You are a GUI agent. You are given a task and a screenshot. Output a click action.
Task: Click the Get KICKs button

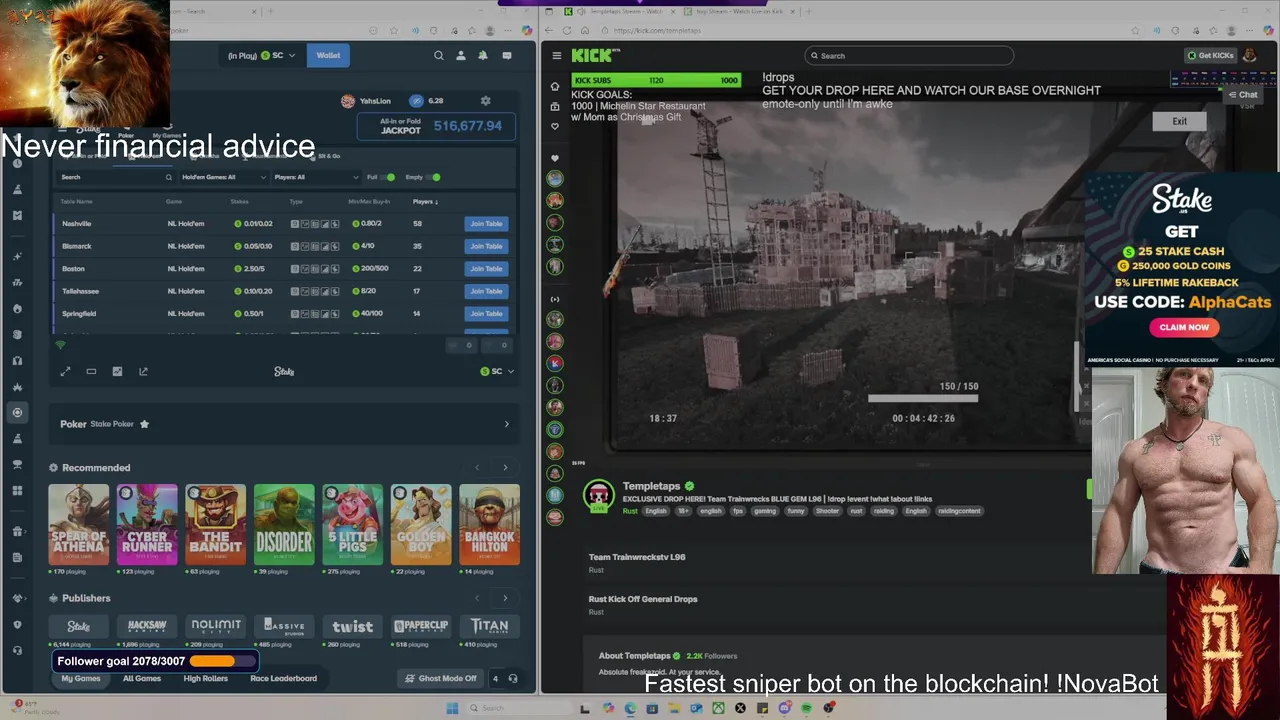[x=1210, y=56]
